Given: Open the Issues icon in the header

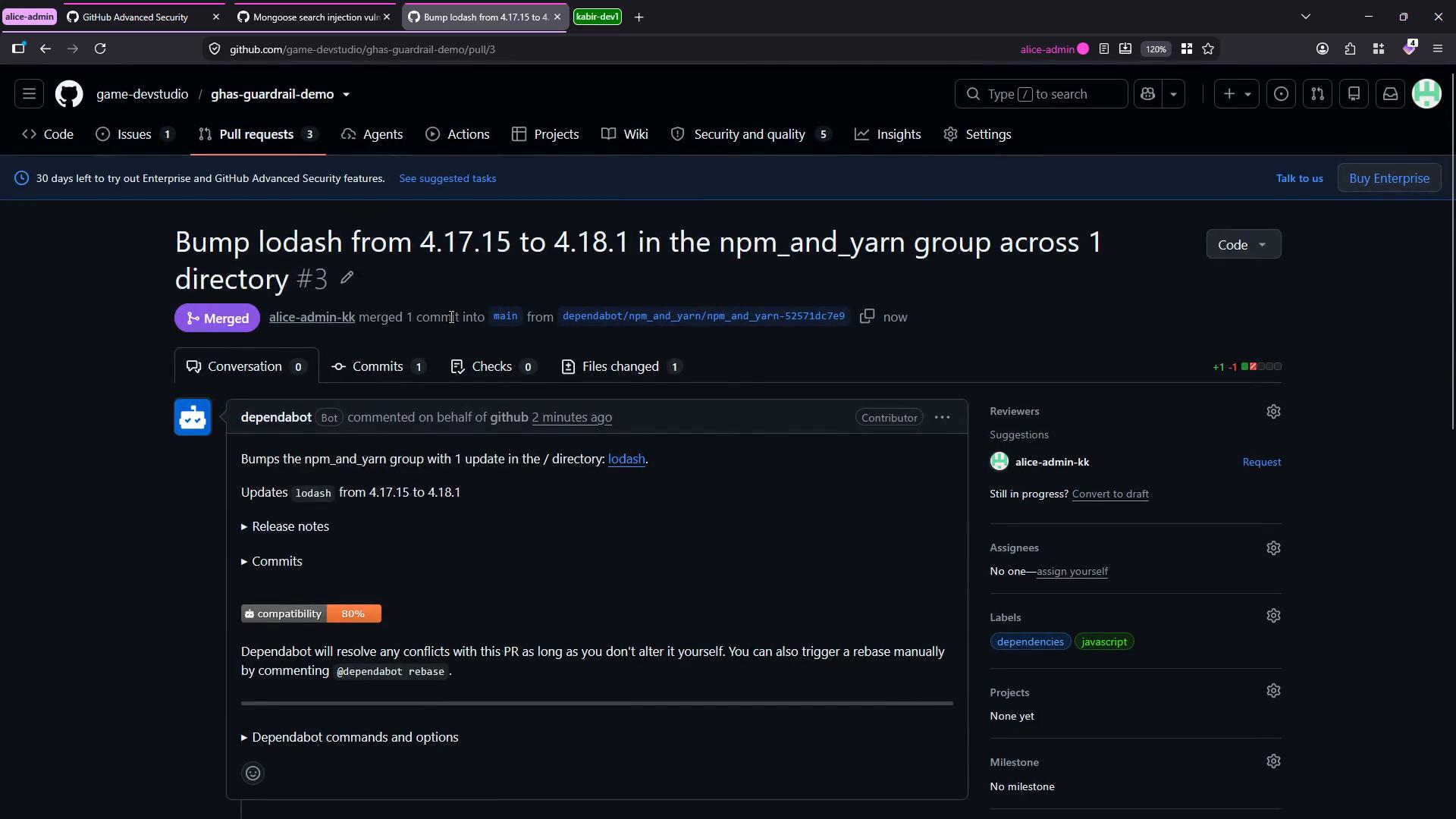Looking at the screenshot, I should (1281, 94).
